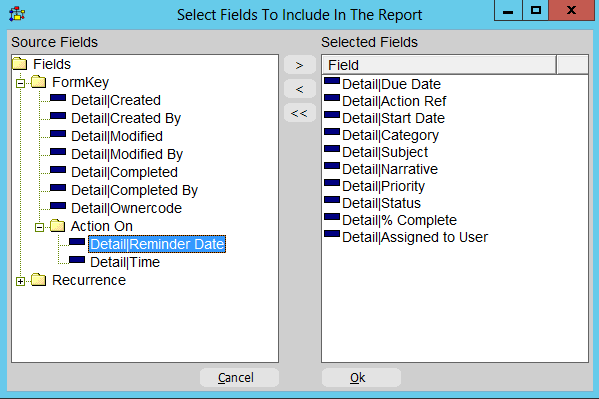Remove a field using the < button
599x399 pixels.
click(300, 89)
